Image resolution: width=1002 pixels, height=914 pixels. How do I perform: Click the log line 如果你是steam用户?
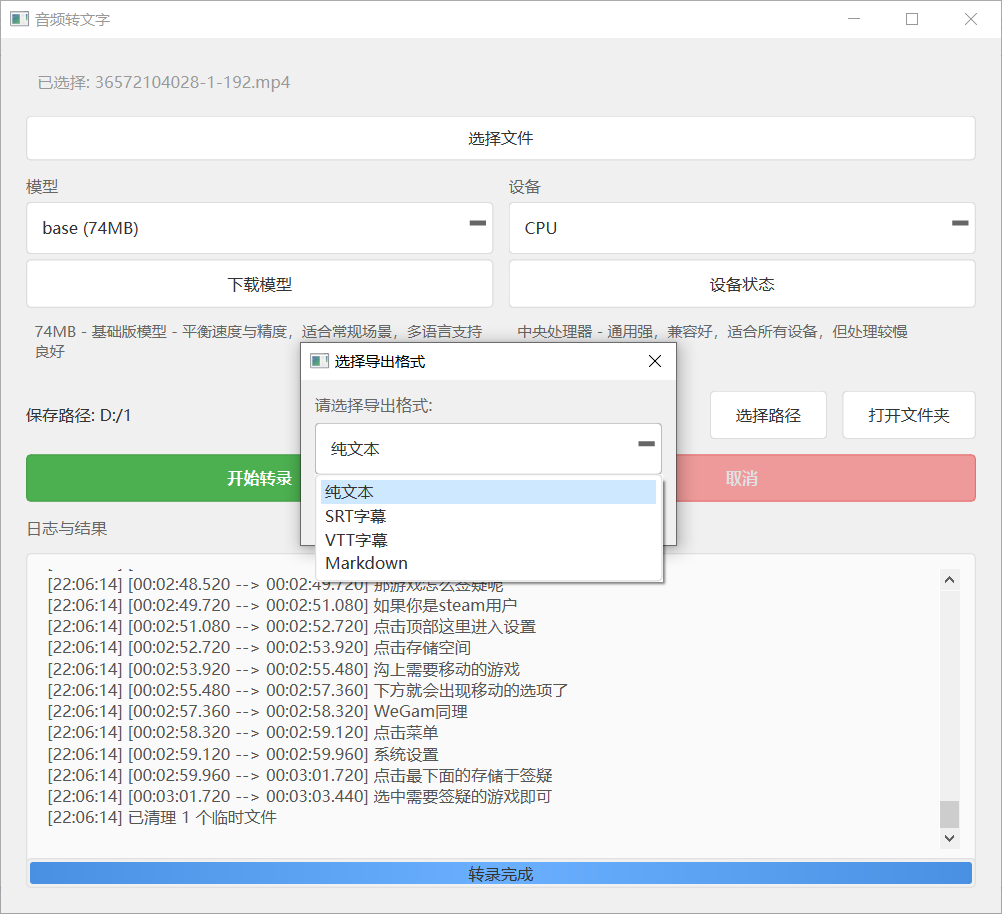tap(282, 605)
